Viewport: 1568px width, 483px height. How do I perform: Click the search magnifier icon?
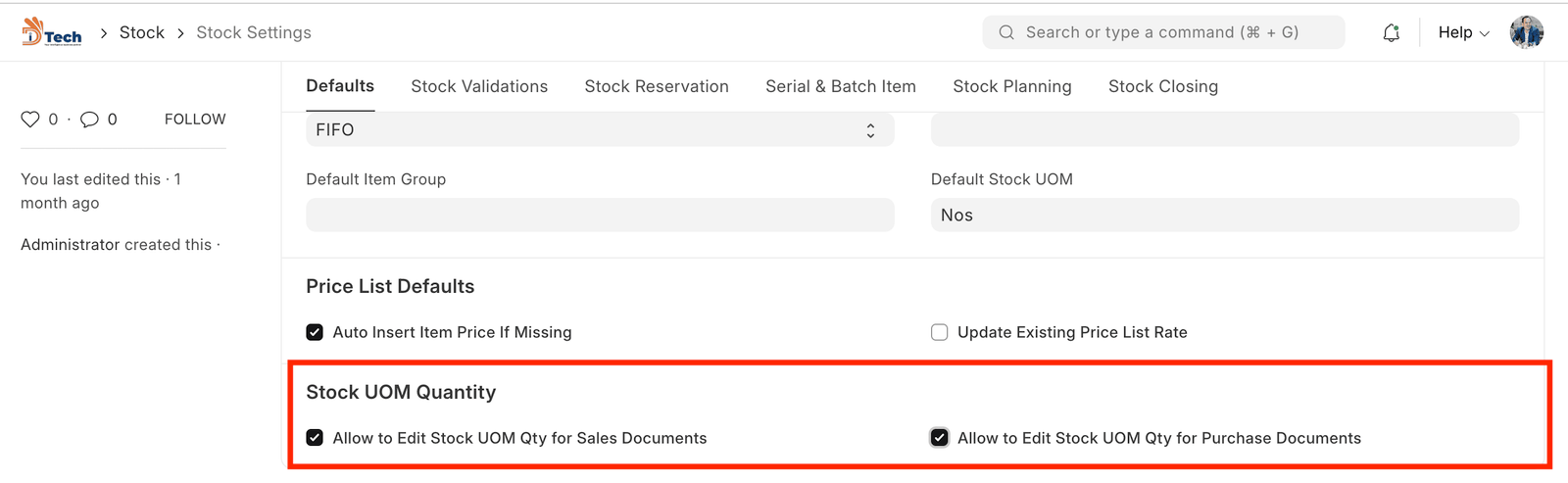click(x=1006, y=32)
